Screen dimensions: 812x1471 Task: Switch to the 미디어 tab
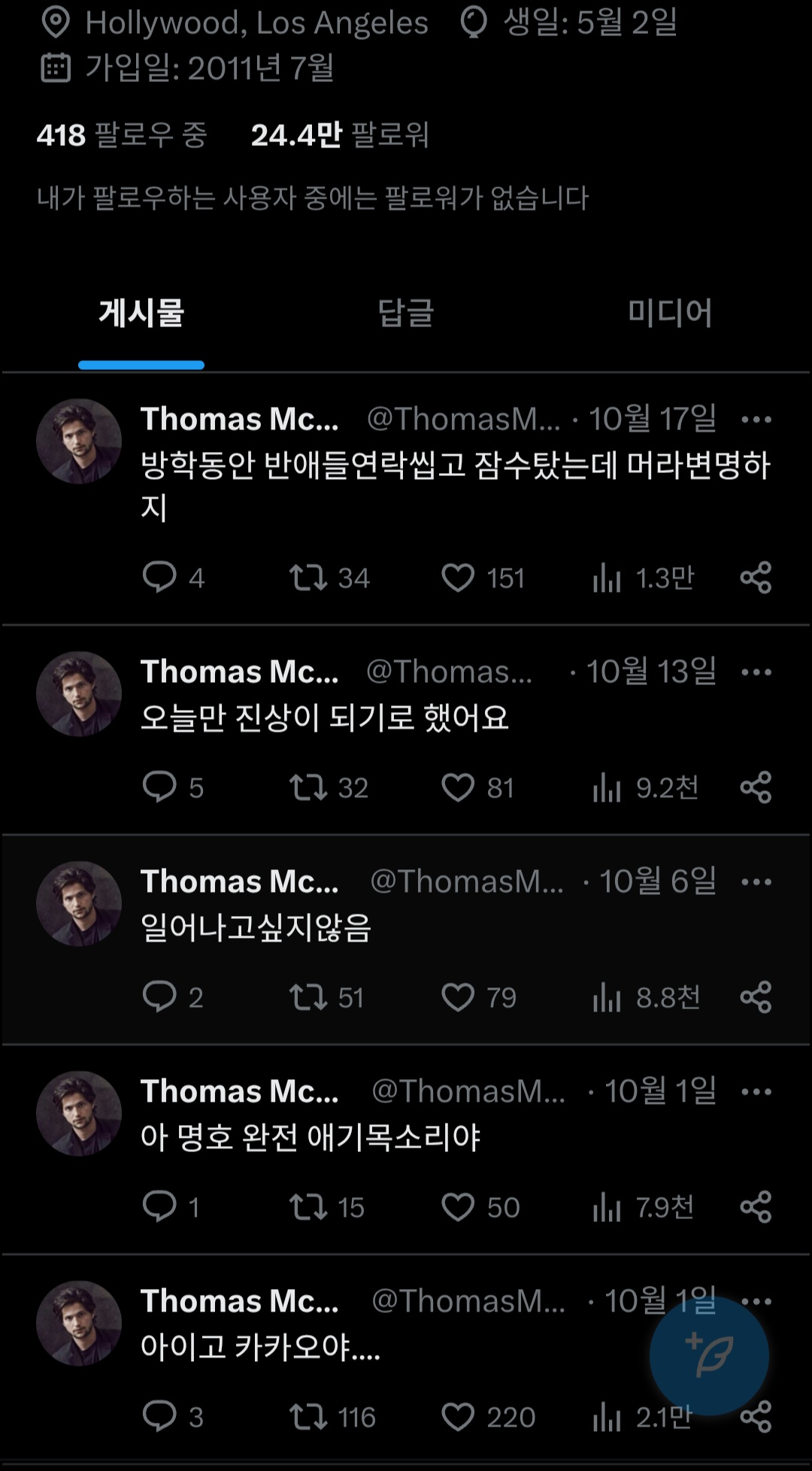[669, 313]
